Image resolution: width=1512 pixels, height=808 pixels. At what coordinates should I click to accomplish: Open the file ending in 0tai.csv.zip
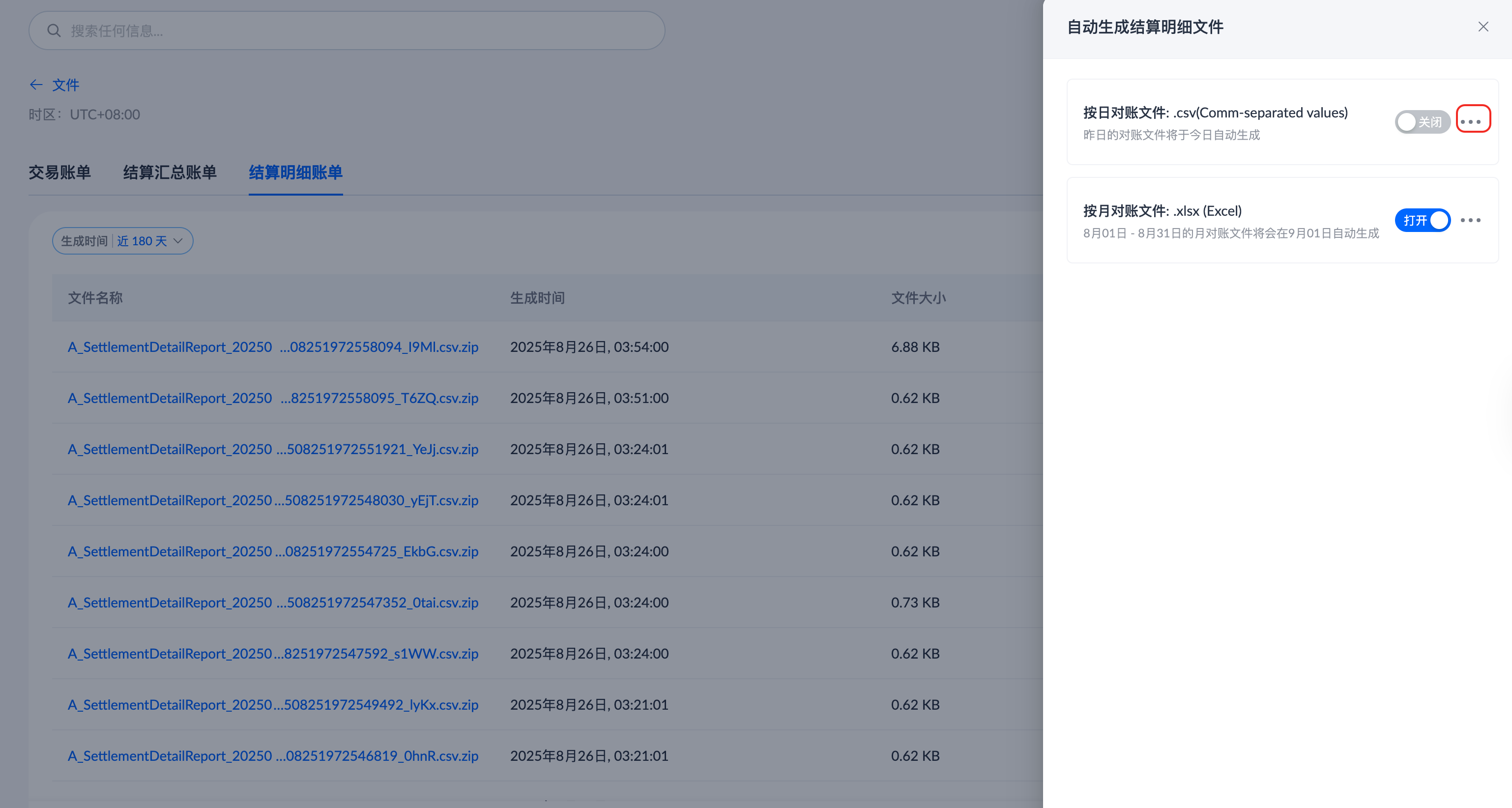[273, 602]
